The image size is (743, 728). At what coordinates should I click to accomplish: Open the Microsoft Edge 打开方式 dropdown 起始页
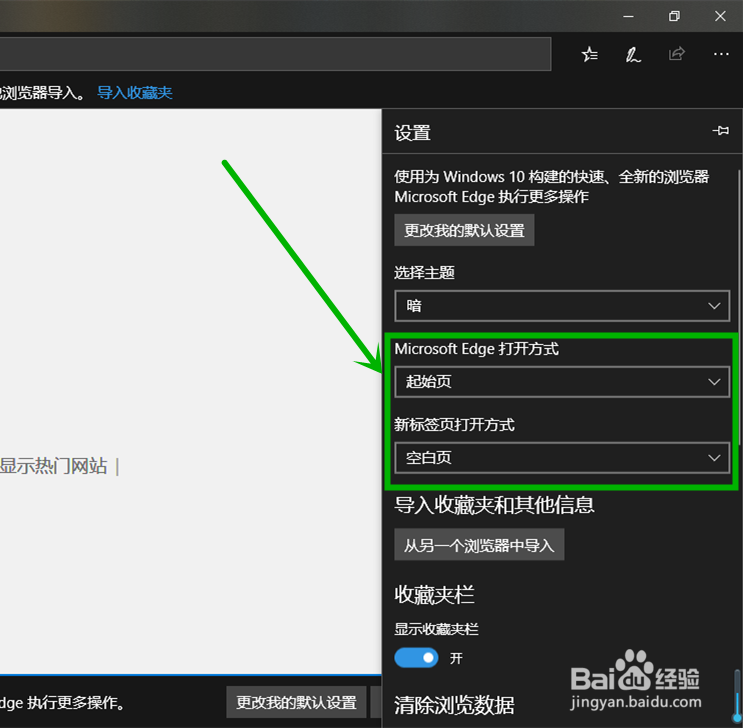tap(562, 382)
